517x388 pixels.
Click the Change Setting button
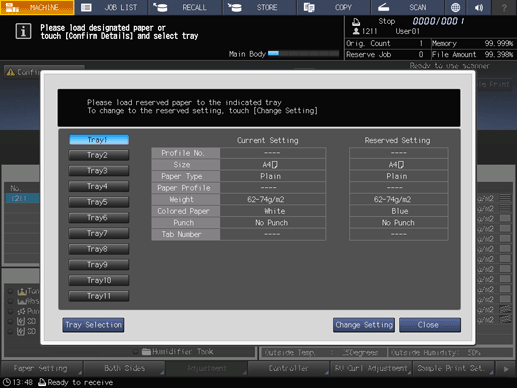[x=364, y=325]
